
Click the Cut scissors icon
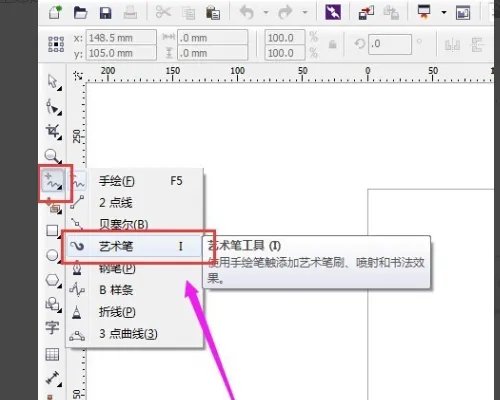[x=163, y=12]
